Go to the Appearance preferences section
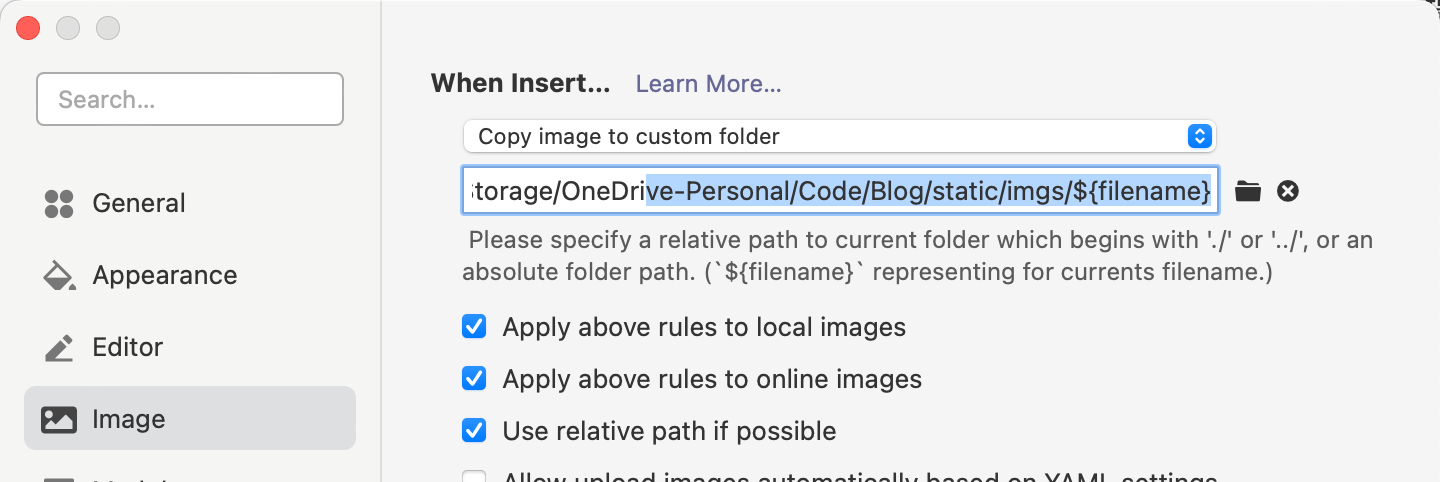Image resolution: width=1440 pixels, height=482 pixels. [x=165, y=276]
